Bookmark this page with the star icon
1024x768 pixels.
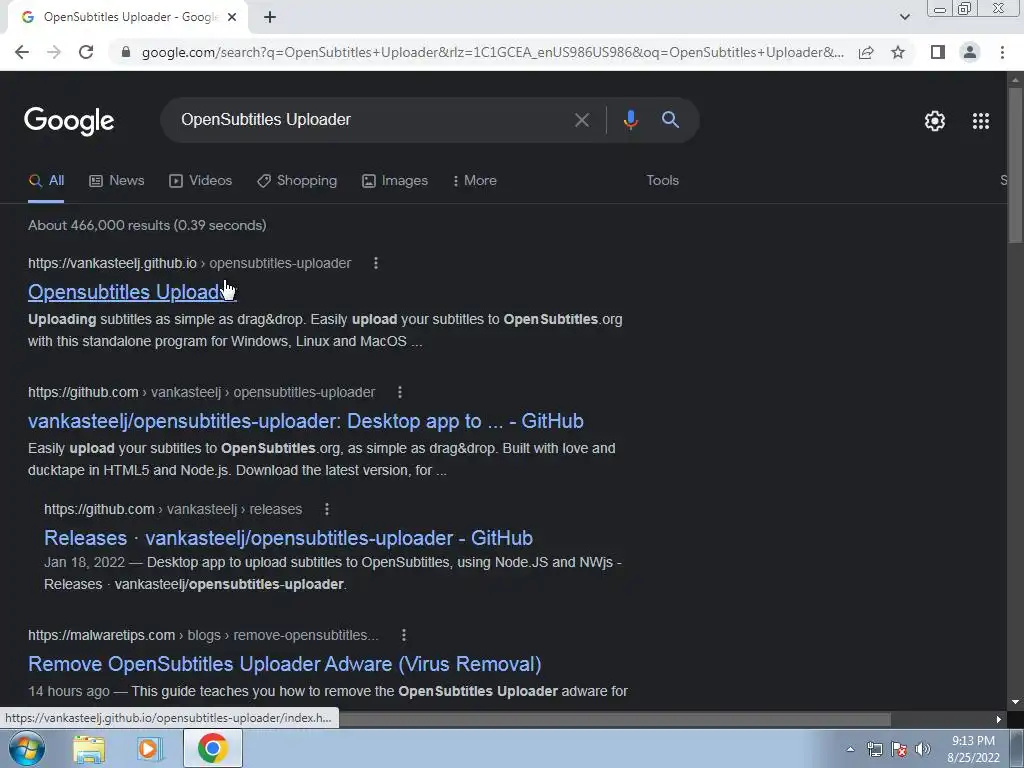click(x=898, y=52)
